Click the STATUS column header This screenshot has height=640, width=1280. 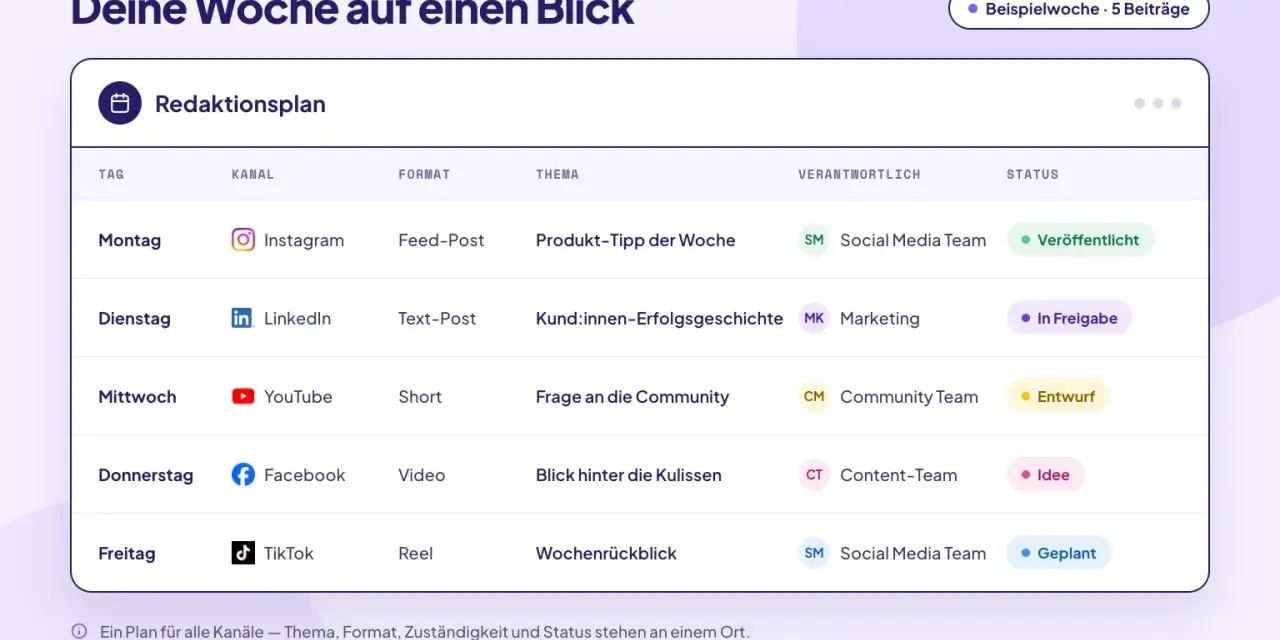point(1032,174)
